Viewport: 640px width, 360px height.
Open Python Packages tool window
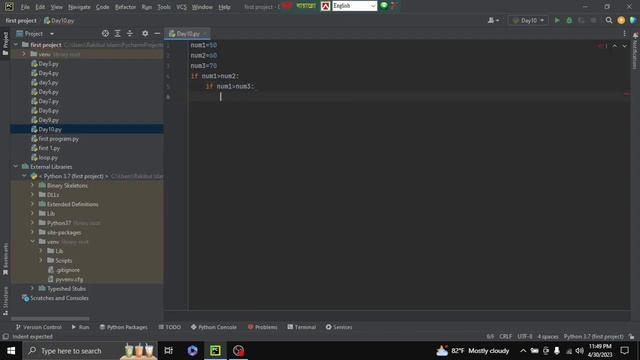pos(123,327)
